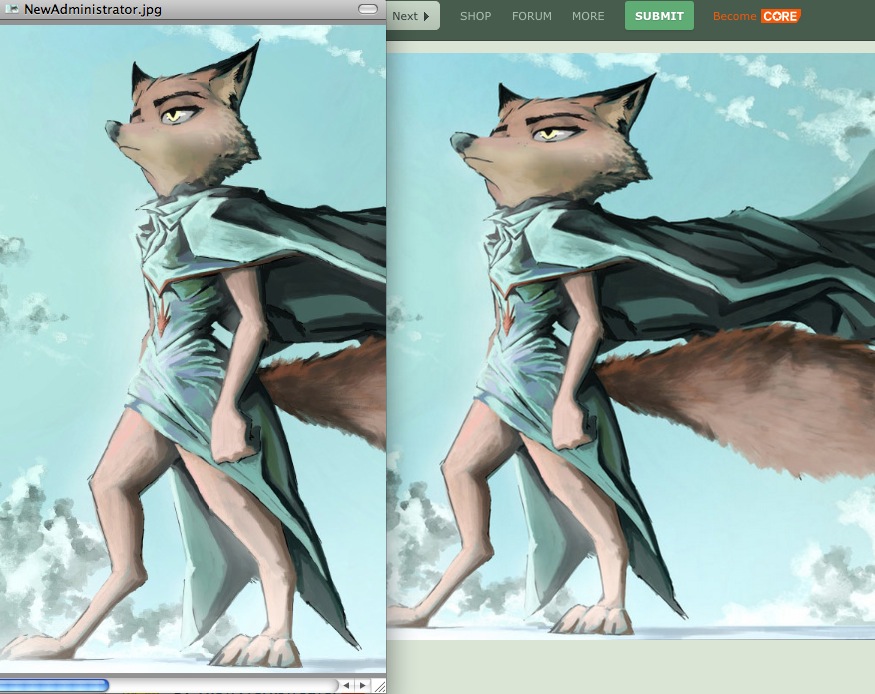The image size is (875, 694).
Task: Click the pale green area below the artwork
Action: click(630, 665)
